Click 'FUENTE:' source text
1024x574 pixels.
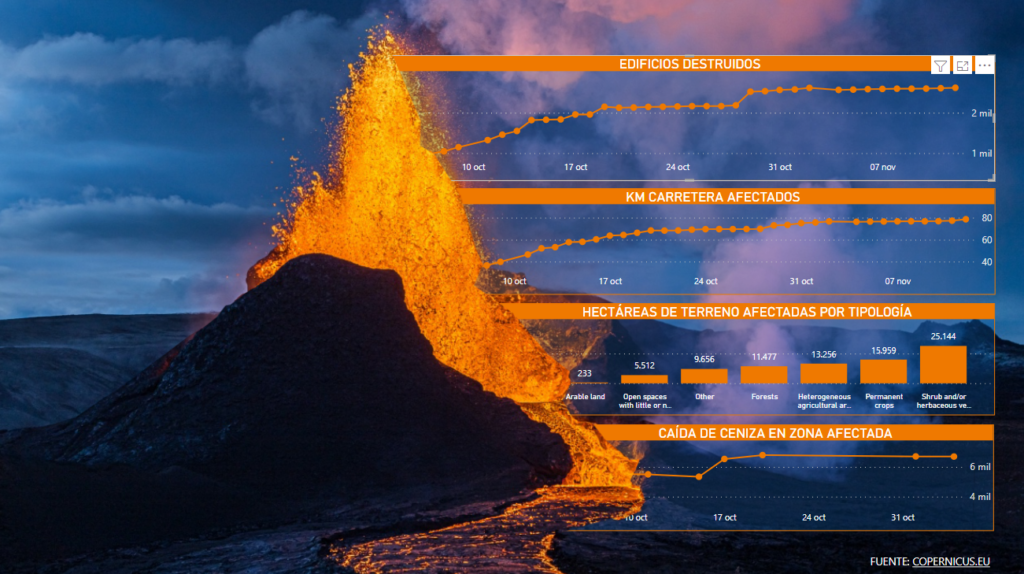click(x=889, y=561)
